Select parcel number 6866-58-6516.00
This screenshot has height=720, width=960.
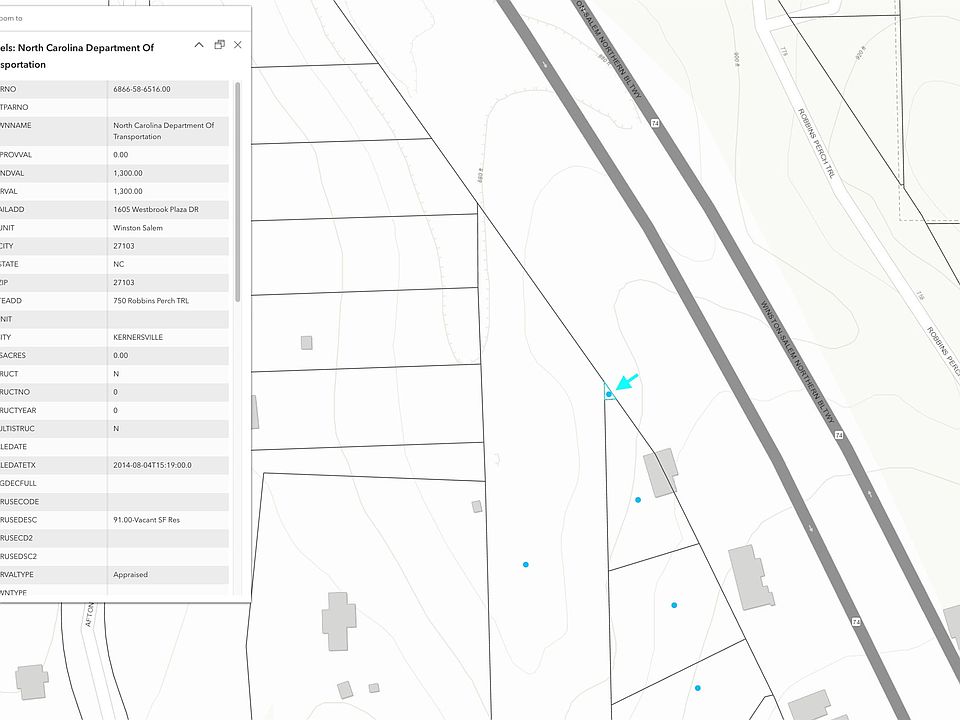coord(142,89)
